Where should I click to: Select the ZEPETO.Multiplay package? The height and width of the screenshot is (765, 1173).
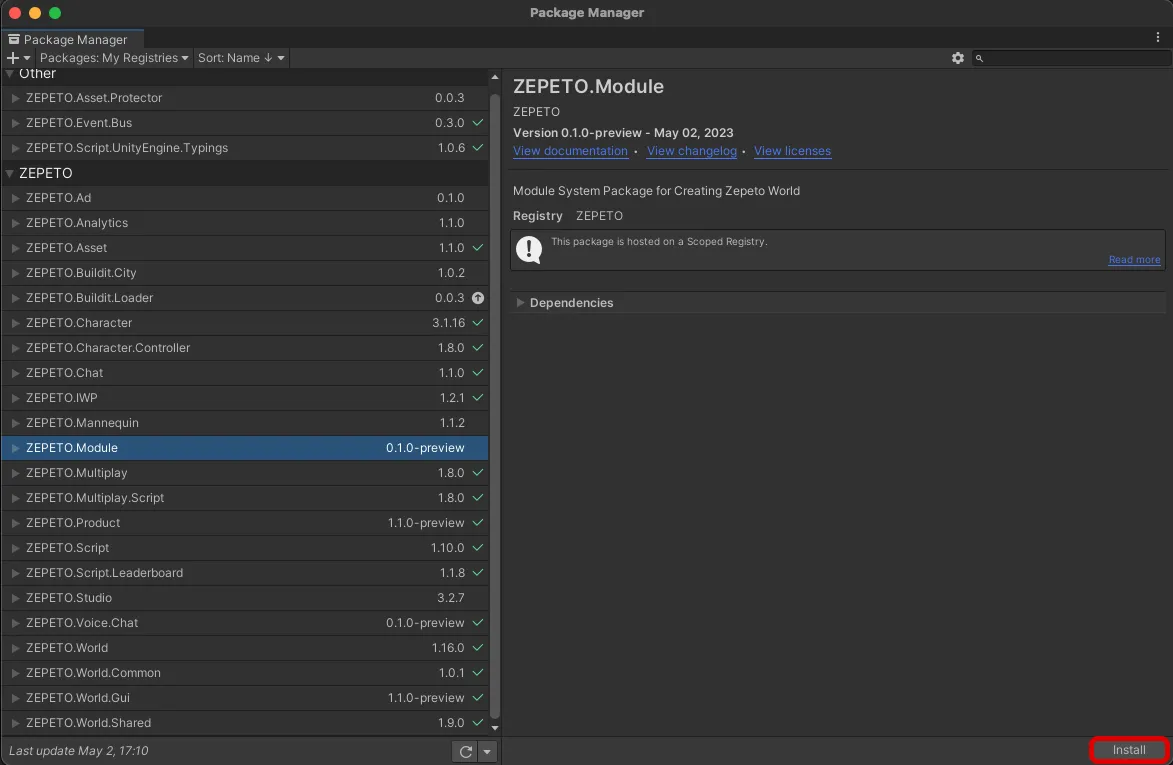pyautogui.click(x=245, y=473)
